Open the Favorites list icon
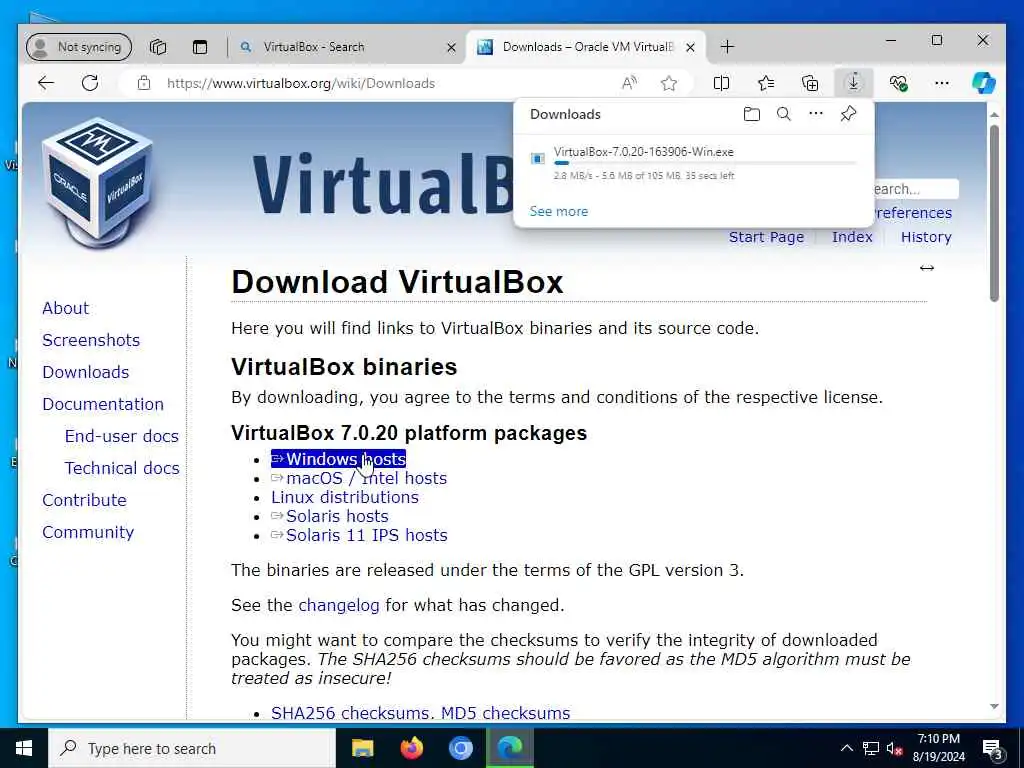The height and width of the screenshot is (768, 1024). [766, 83]
